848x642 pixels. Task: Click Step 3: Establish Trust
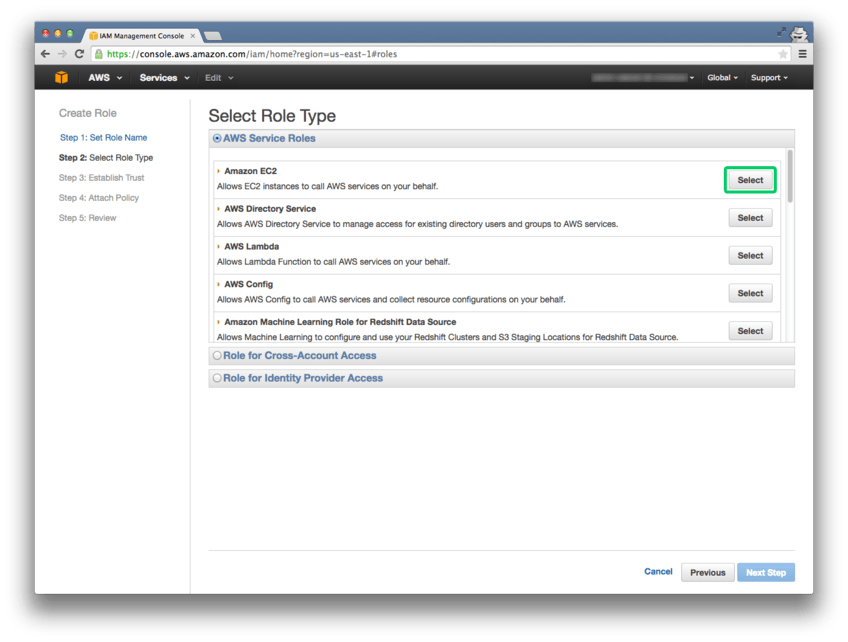(102, 178)
